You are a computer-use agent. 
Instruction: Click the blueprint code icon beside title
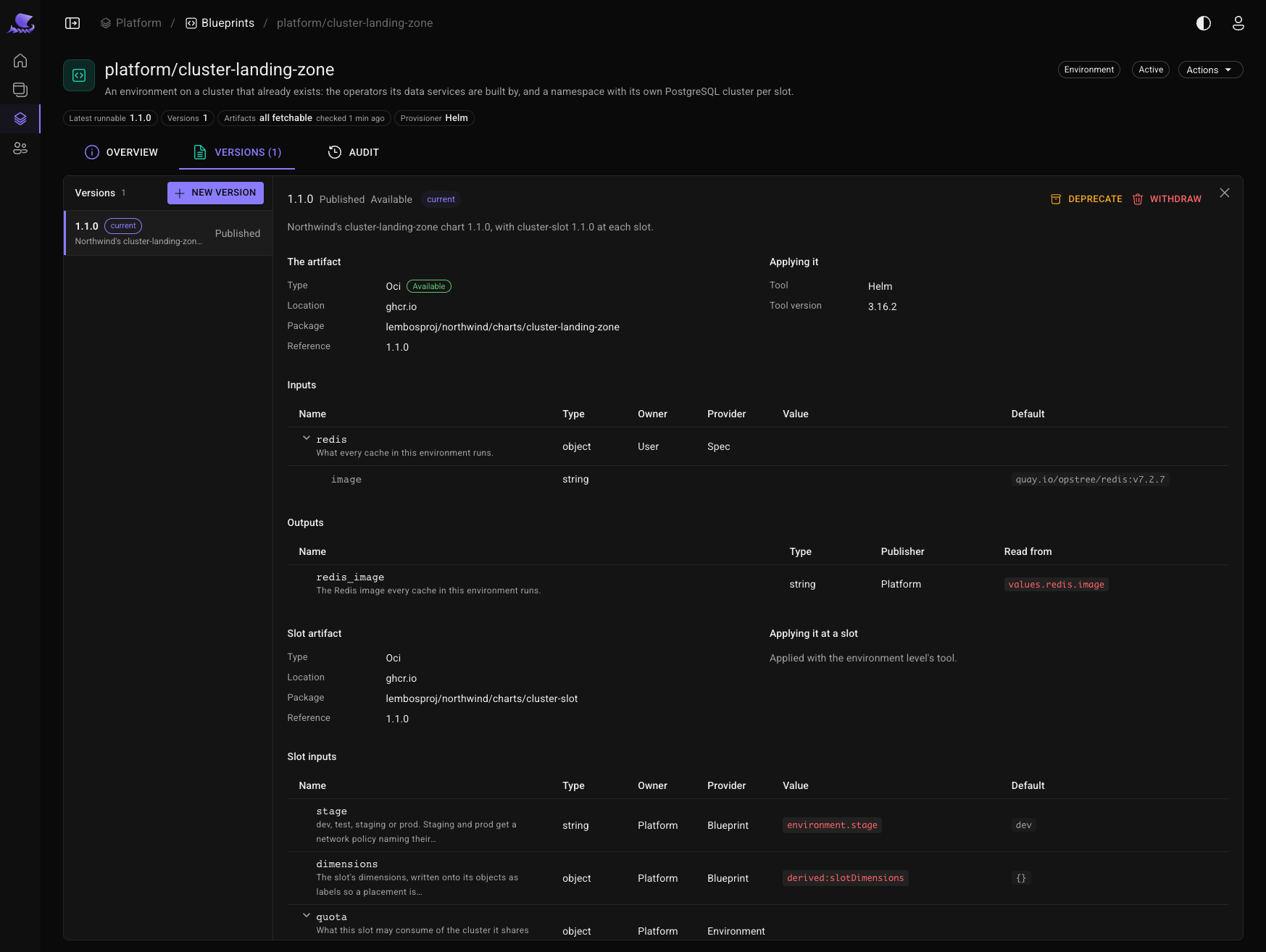[x=79, y=75]
